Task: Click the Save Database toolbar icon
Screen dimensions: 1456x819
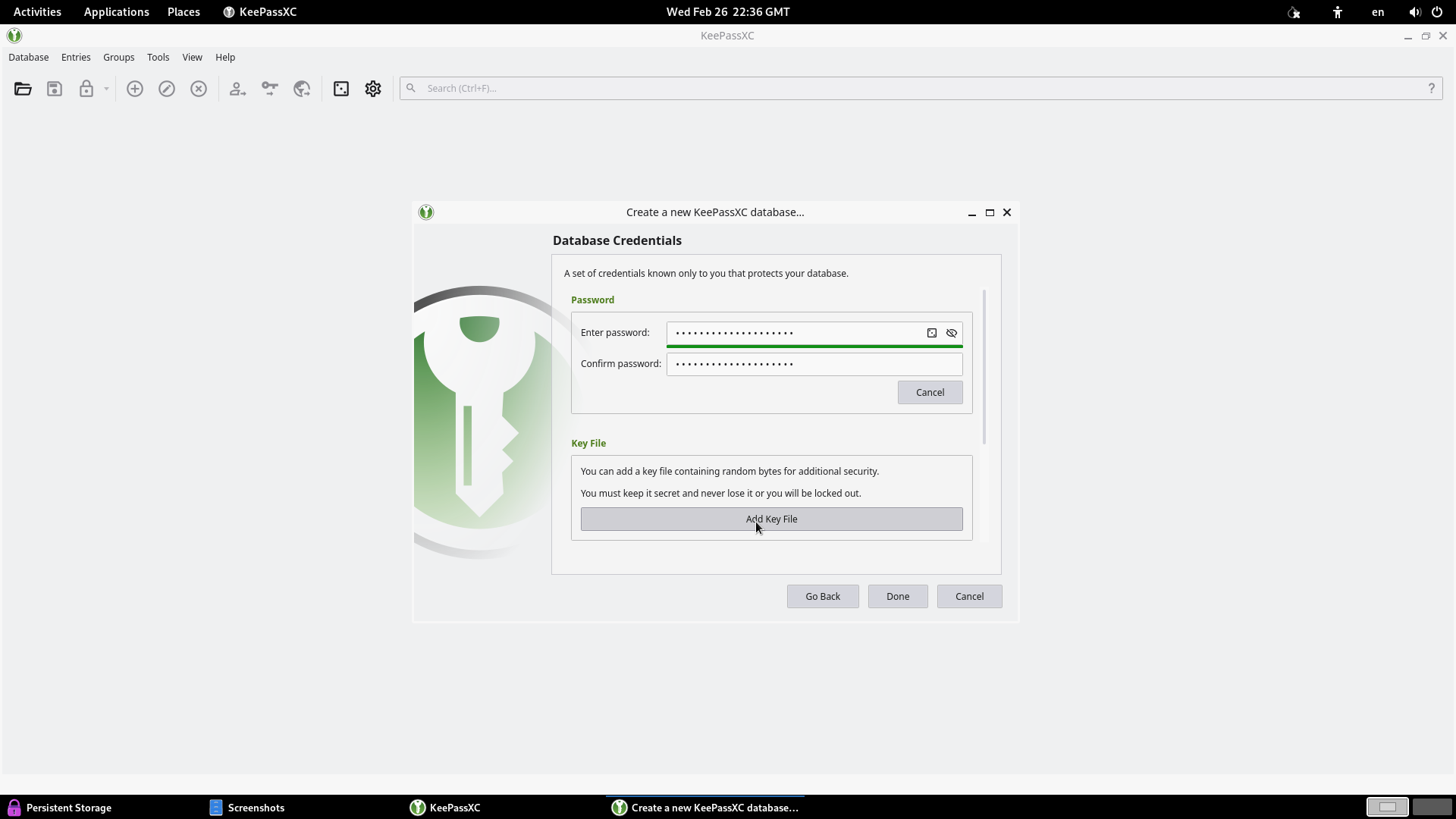Action: click(x=55, y=89)
